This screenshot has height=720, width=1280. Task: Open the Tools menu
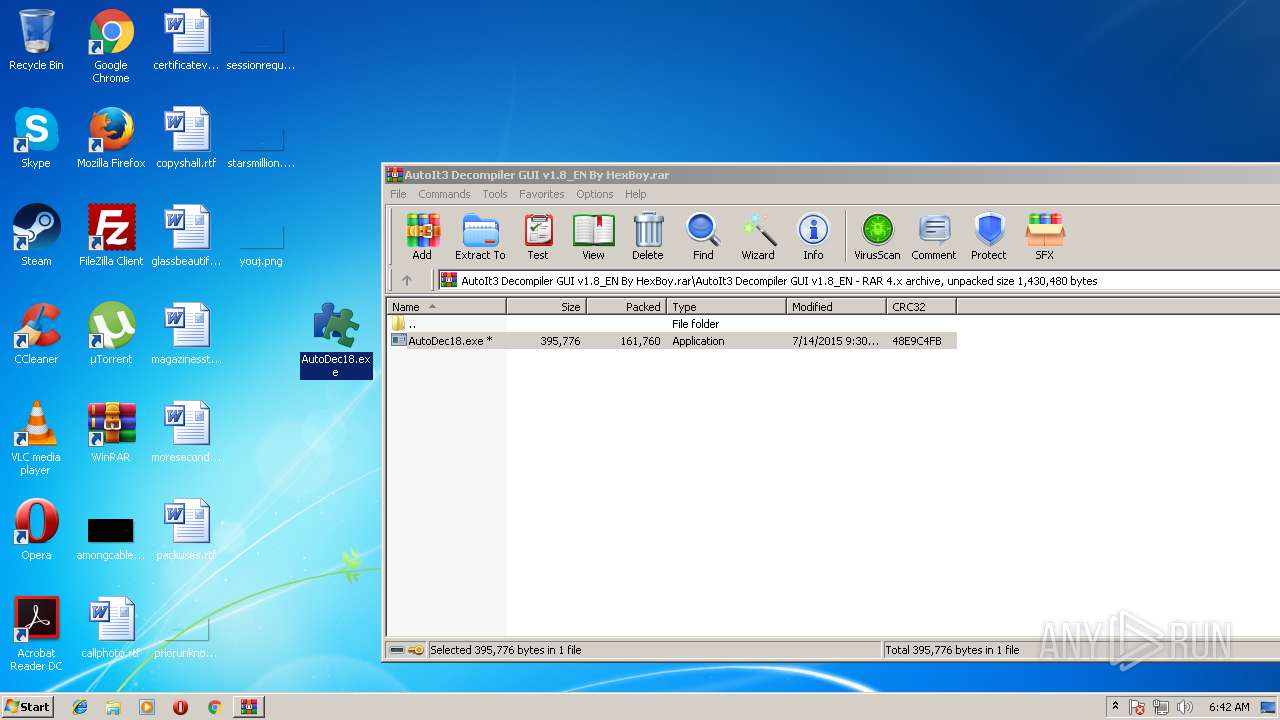pyautogui.click(x=495, y=194)
